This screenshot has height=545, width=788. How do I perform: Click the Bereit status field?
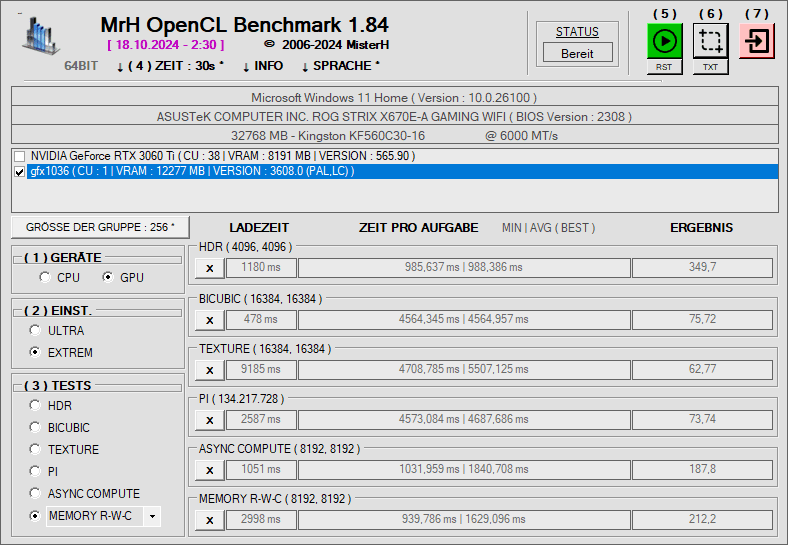(x=577, y=53)
